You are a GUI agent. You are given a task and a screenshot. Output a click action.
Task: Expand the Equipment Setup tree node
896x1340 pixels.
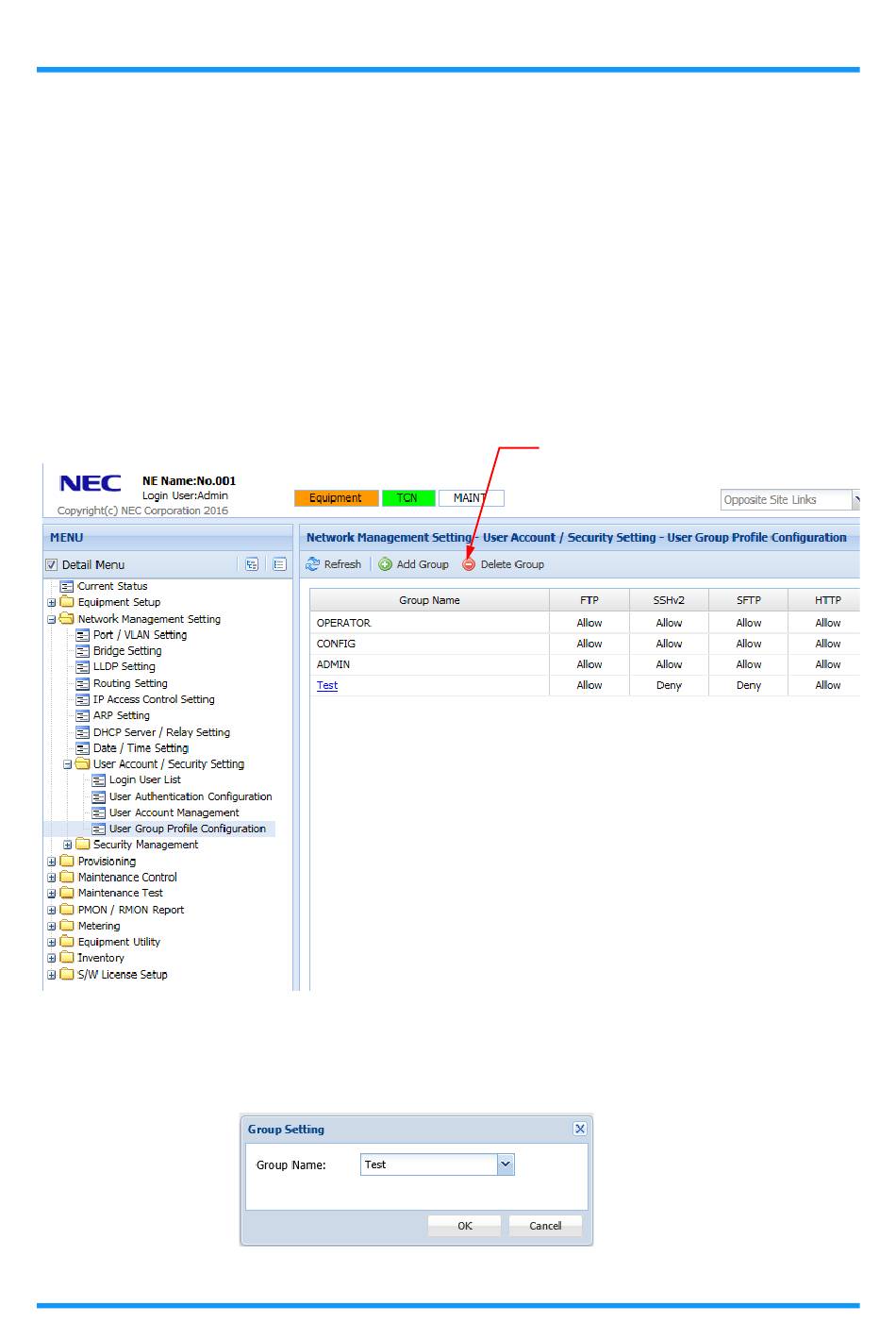coord(52,603)
